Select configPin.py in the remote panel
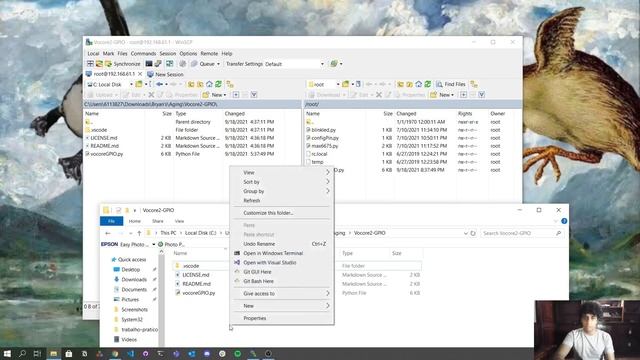Viewport: 640px width, 360px height. pos(325,138)
